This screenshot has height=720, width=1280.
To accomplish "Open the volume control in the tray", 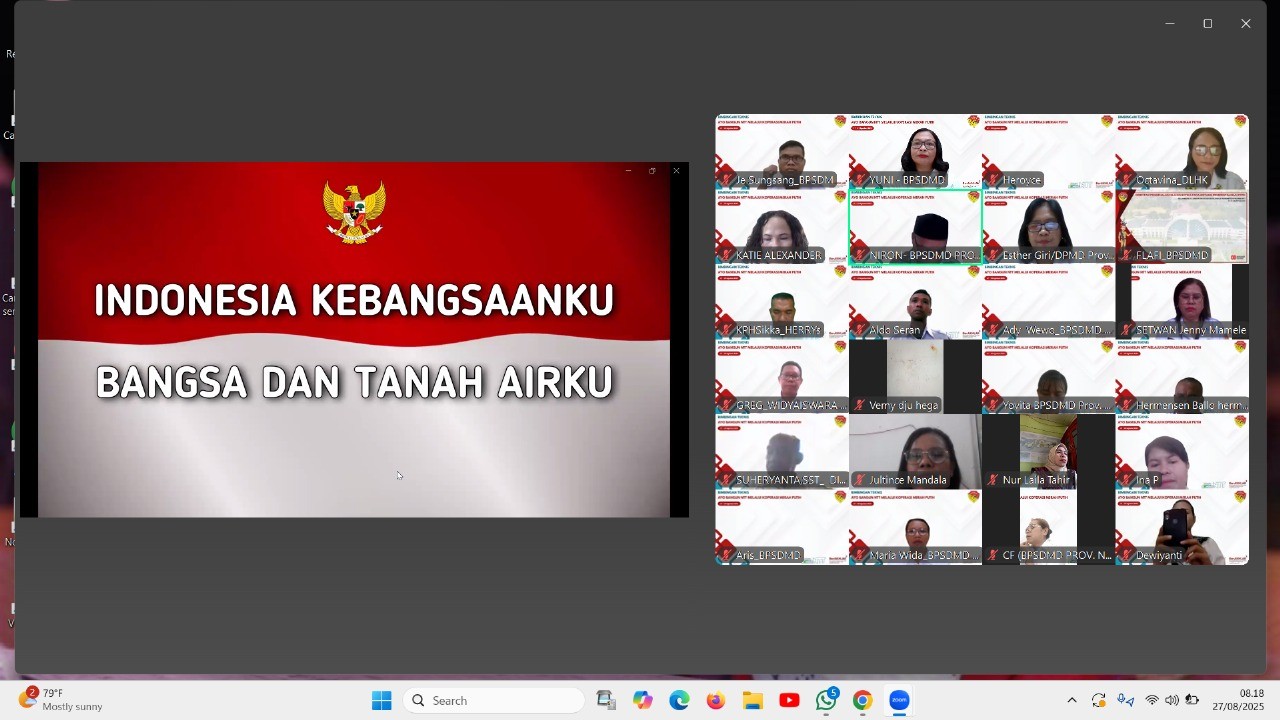I will (x=1172, y=701).
